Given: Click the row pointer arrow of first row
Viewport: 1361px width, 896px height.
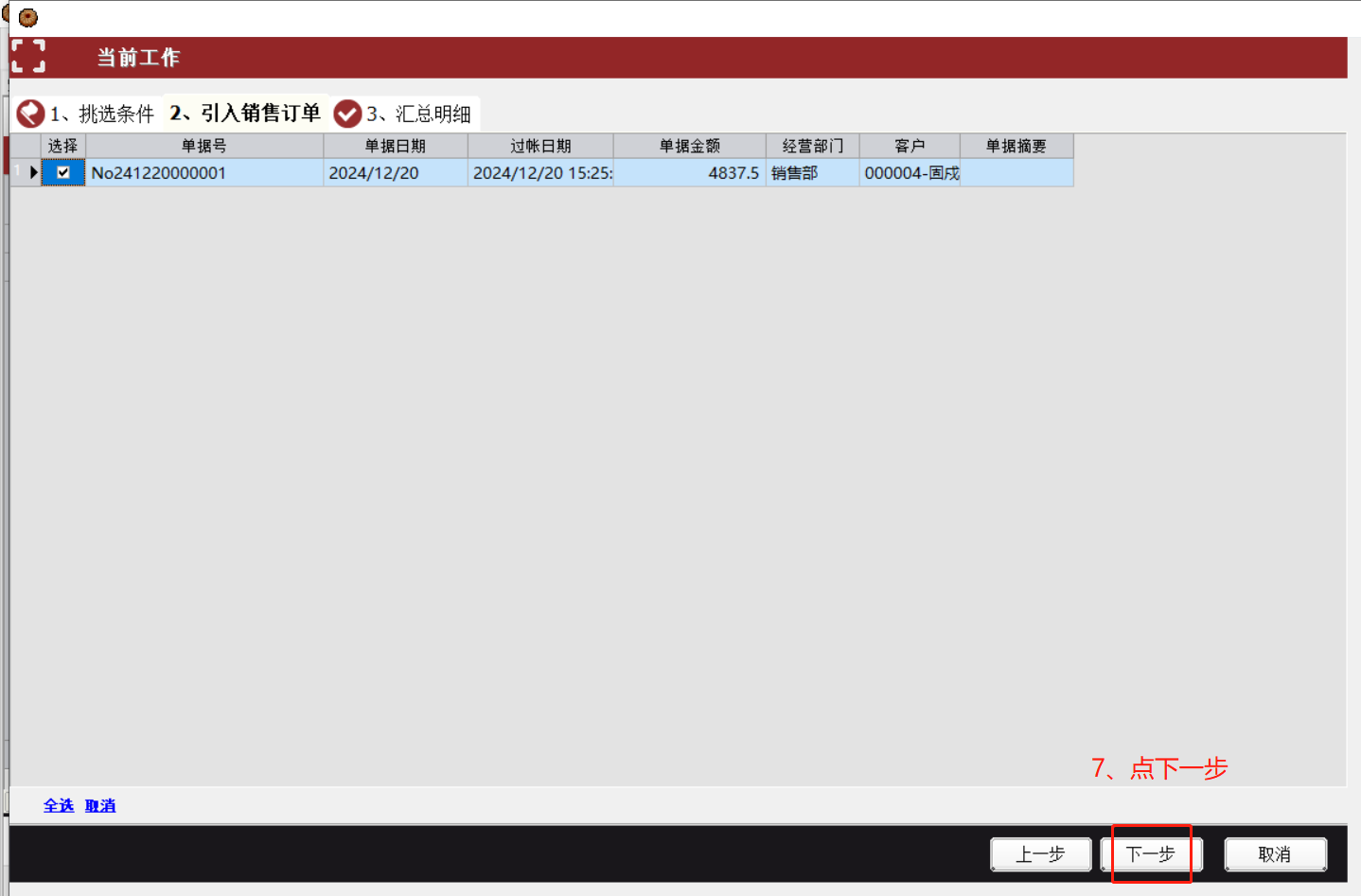Looking at the screenshot, I should pyautogui.click(x=33, y=172).
